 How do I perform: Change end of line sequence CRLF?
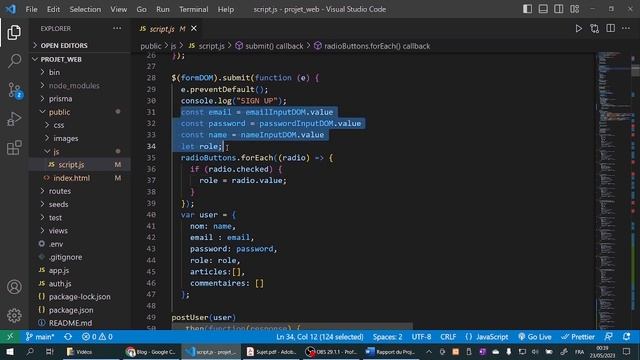point(448,337)
